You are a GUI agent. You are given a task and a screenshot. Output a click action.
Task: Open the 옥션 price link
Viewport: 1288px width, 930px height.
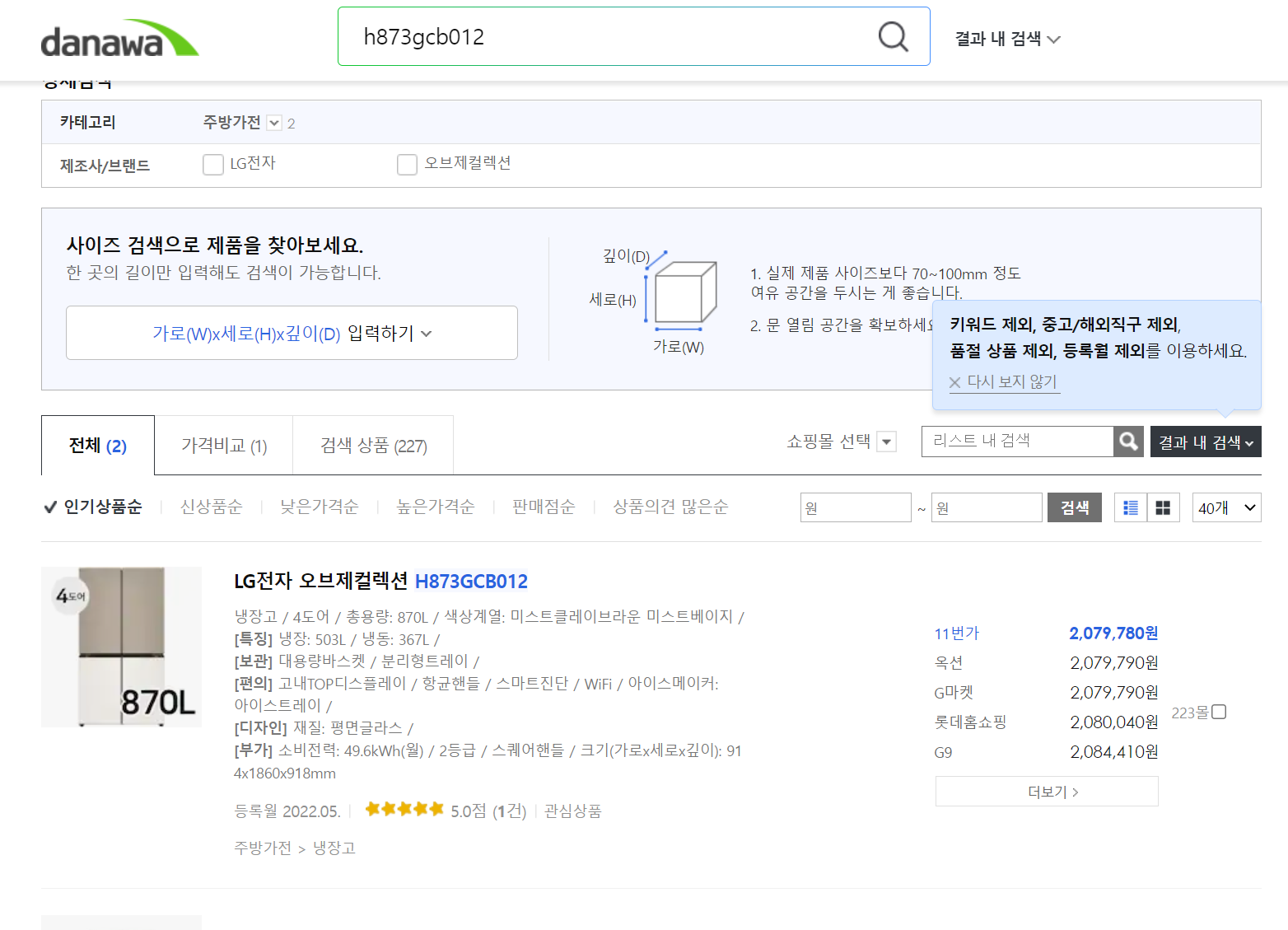click(x=949, y=662)
